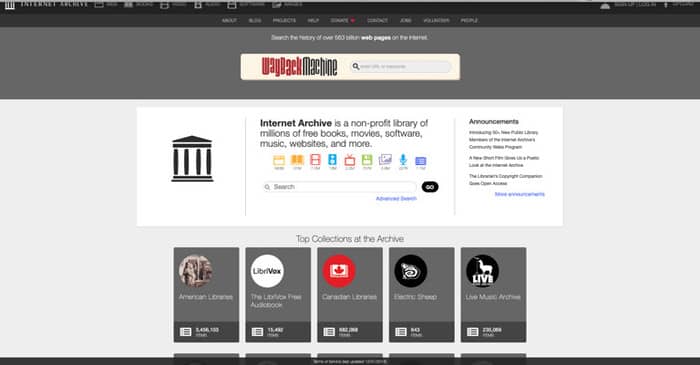The height and width of the screenshot is (365, 700).
Task: Click the 'Live Music Archive' card title
Action: point(493,297)
